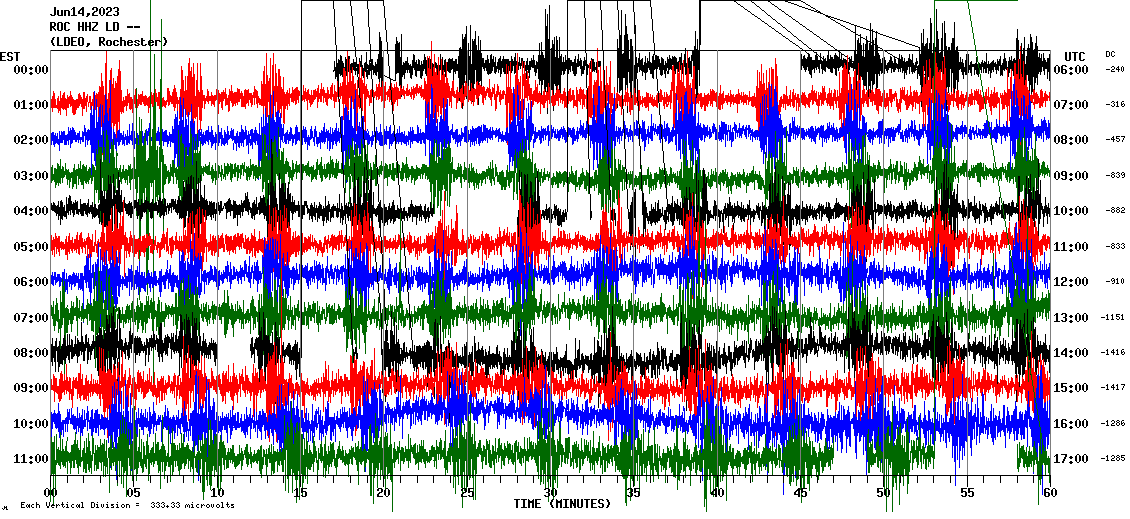Screen dimensions: 1130x519
Task: Select the UTC column header
Action: point(1075,56)
